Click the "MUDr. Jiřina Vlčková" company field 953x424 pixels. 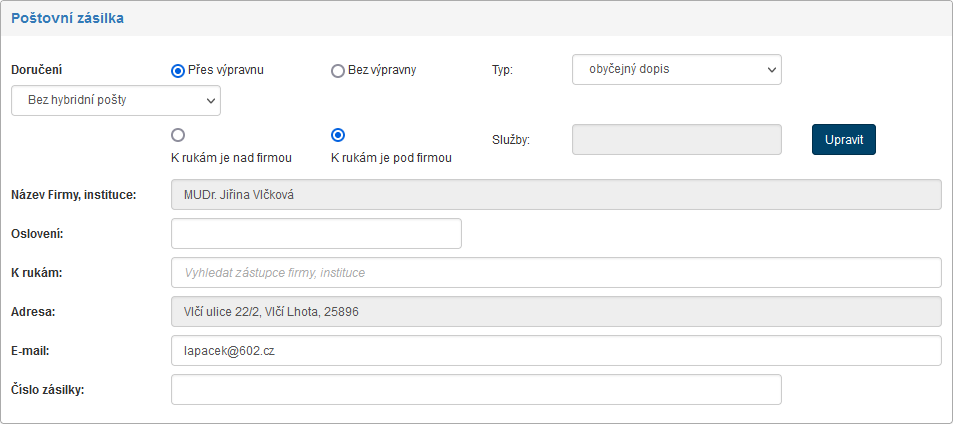(556, 194)
